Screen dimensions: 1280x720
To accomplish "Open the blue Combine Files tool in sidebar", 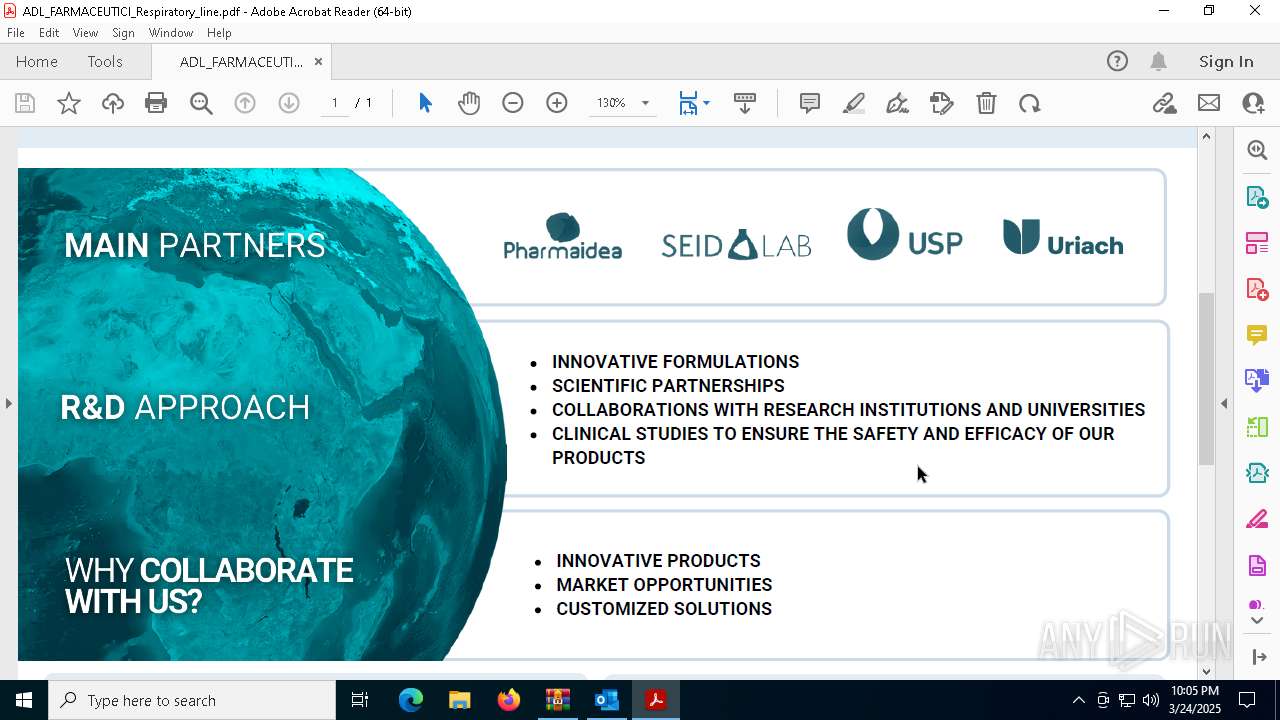I will (x=1257, y=381).
